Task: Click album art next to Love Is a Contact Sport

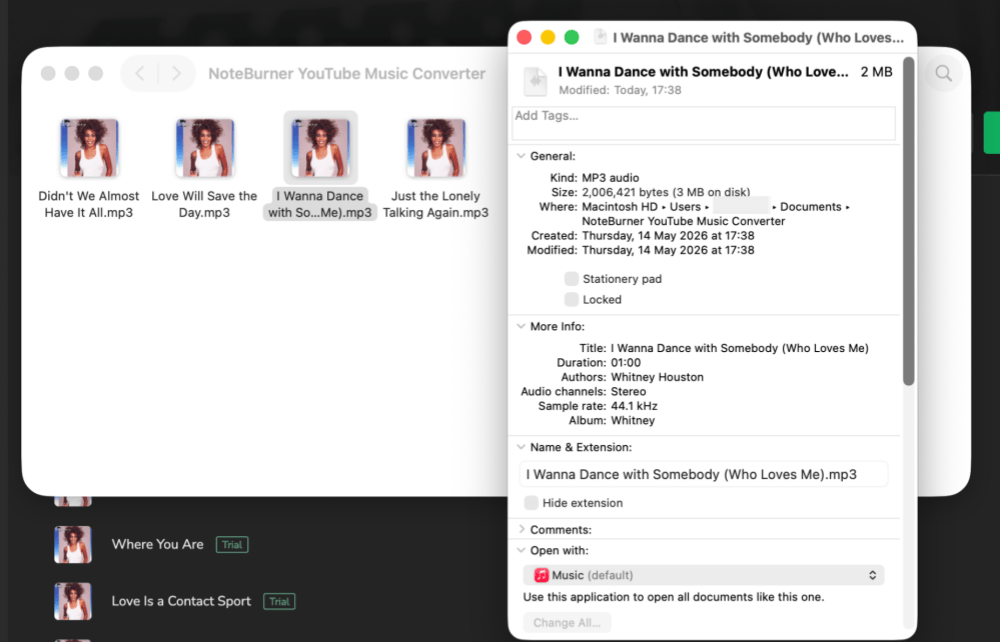Action: (x=73, y=601)
